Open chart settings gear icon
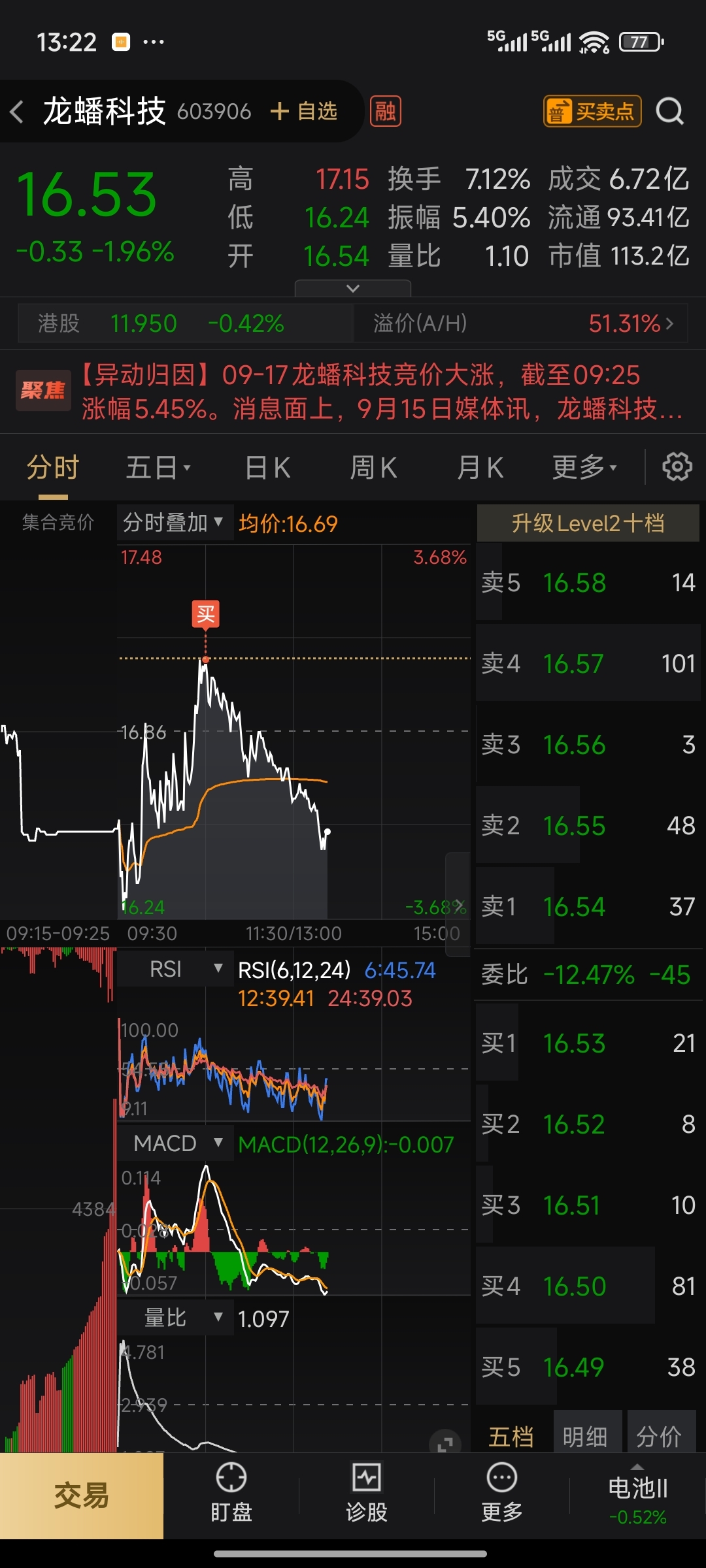Viewport: 706px width, 1568px height. coord(677,467)
